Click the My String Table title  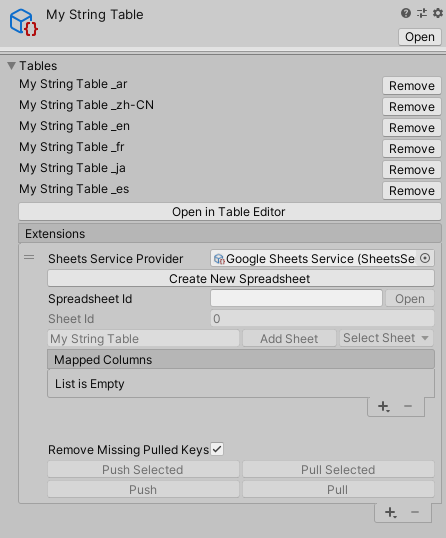(x=95, y=15)
